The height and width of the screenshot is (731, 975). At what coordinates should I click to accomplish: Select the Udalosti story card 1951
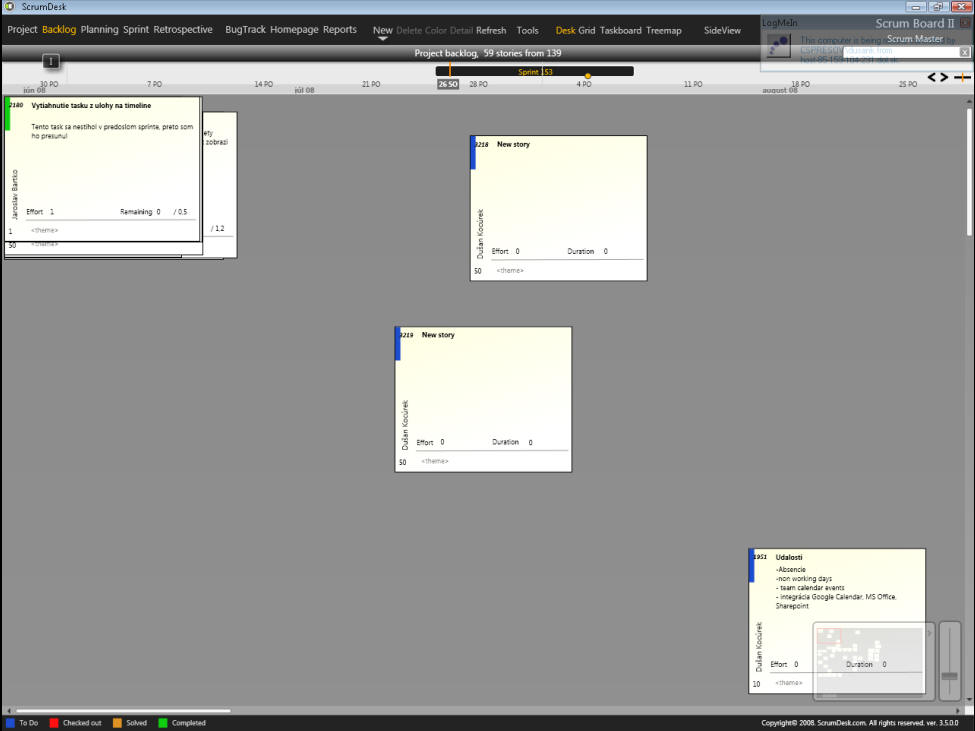click(837, 621)
